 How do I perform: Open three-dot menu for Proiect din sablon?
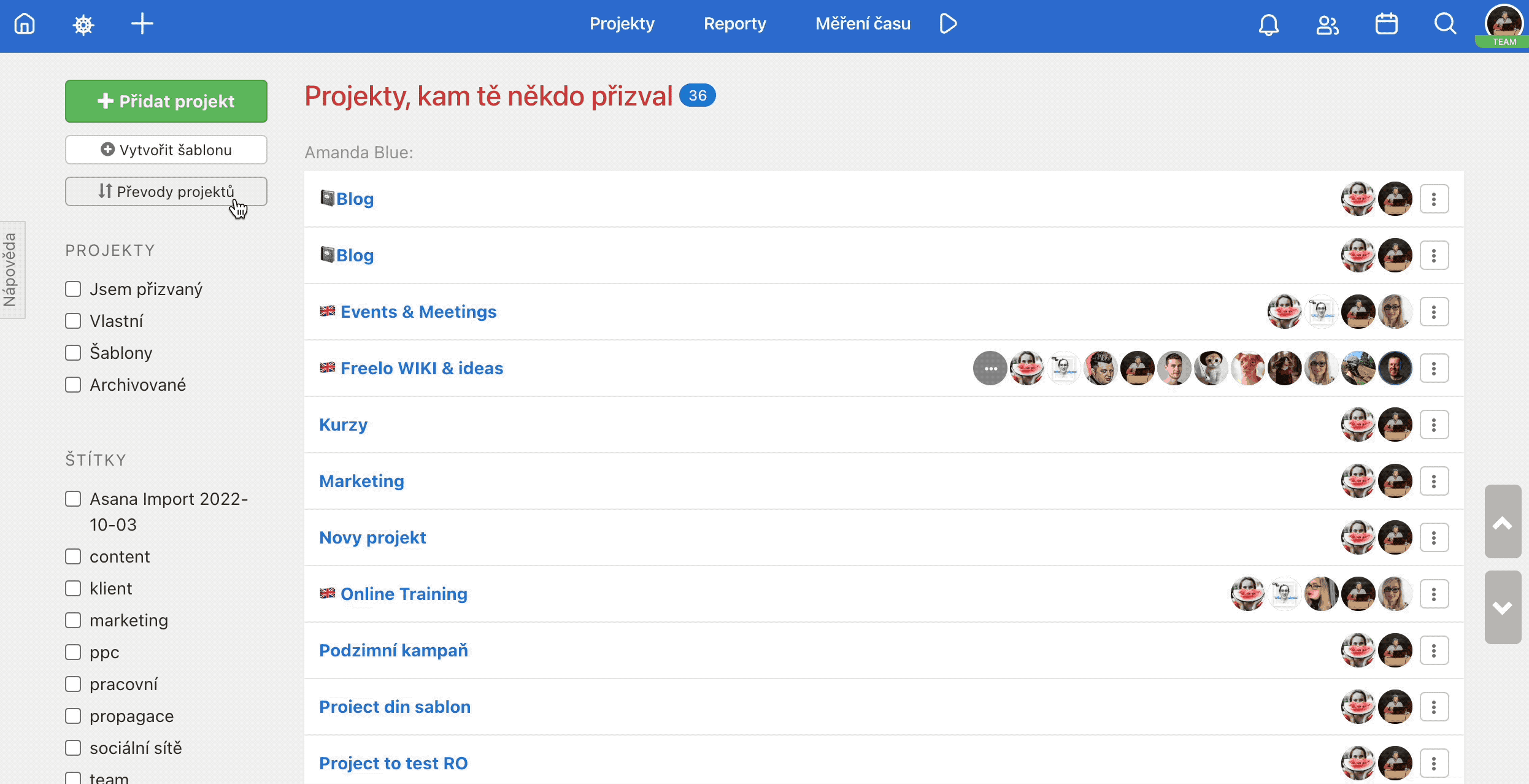point(1434,707)
